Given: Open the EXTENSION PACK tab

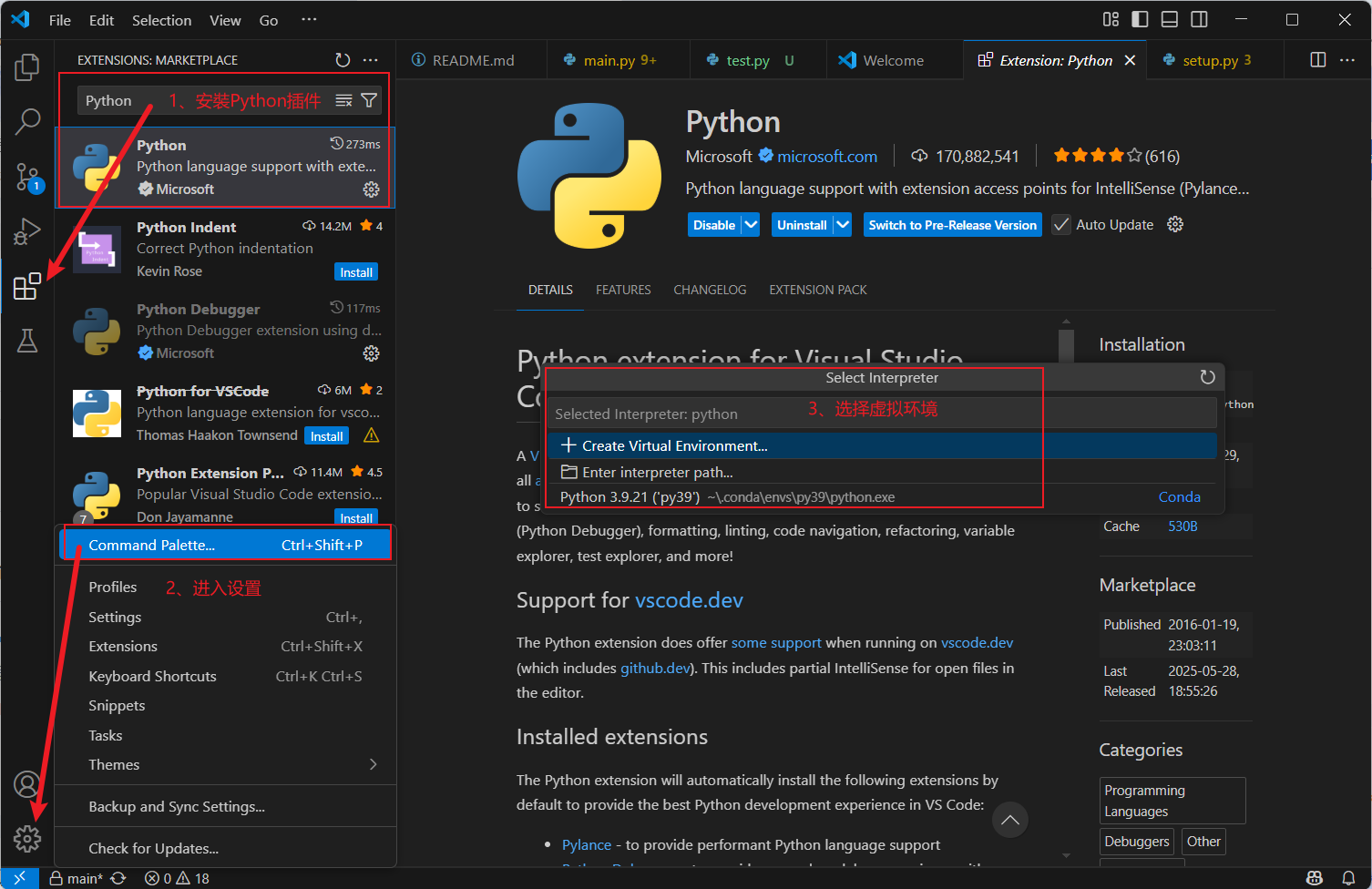Looking at the screenshot, I should coord(818,290).
